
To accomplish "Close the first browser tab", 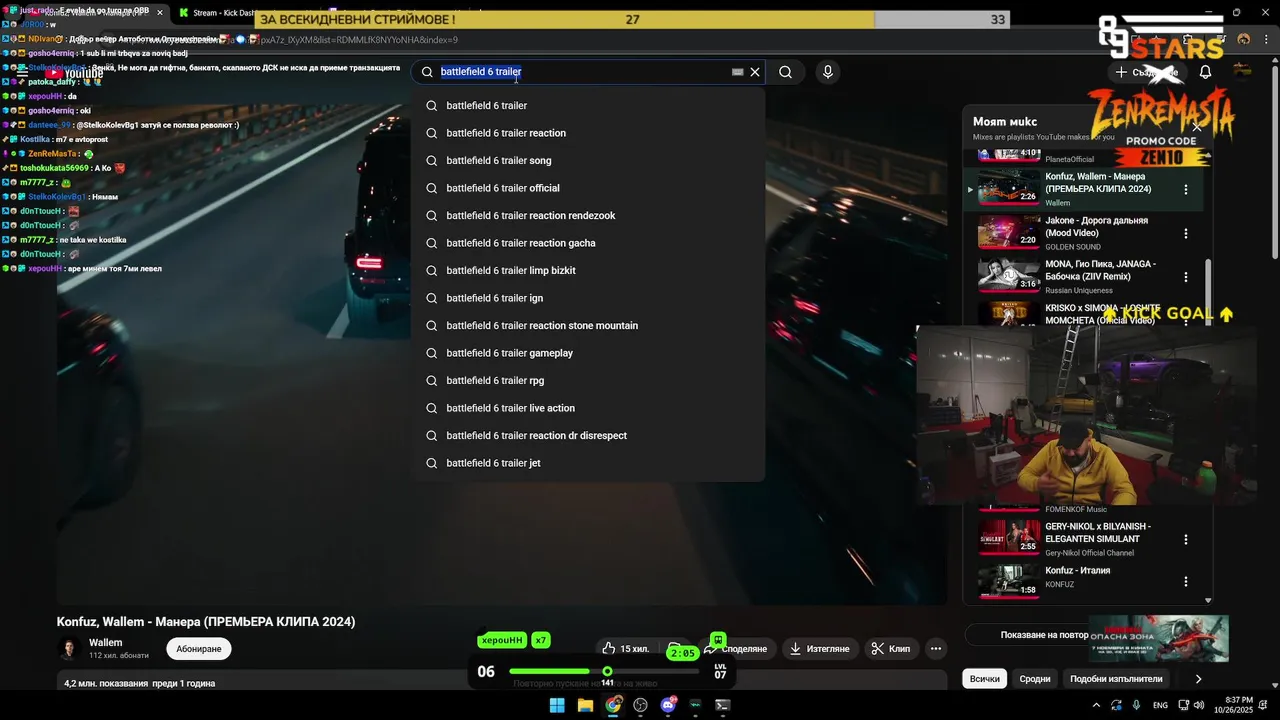I will tap(160, 12).
